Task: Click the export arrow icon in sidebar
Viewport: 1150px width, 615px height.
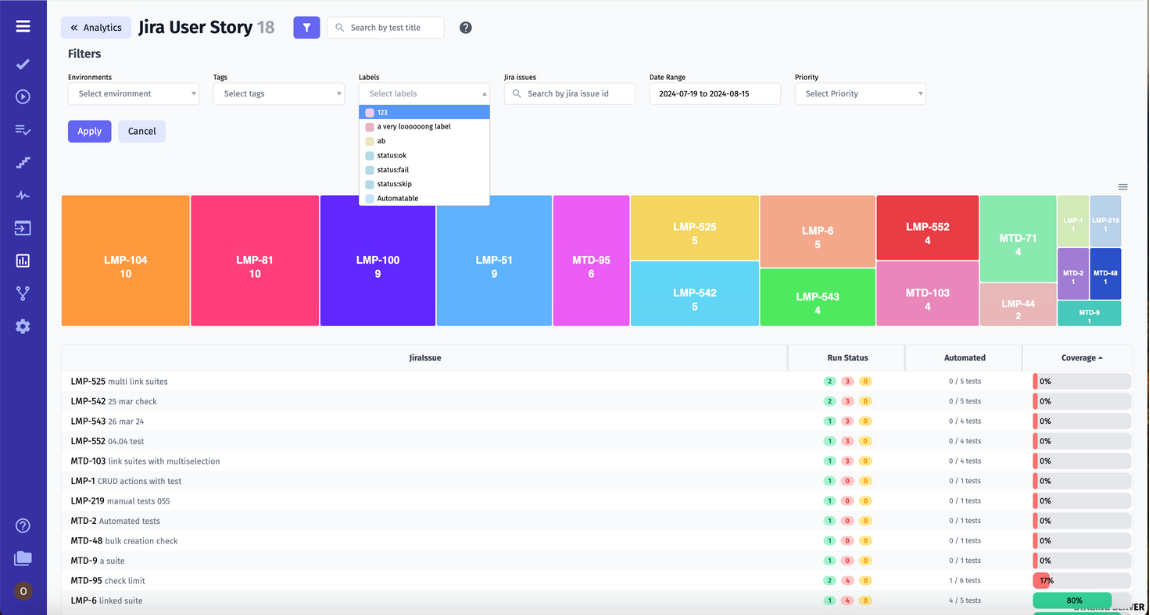Action: click(22, 228)
